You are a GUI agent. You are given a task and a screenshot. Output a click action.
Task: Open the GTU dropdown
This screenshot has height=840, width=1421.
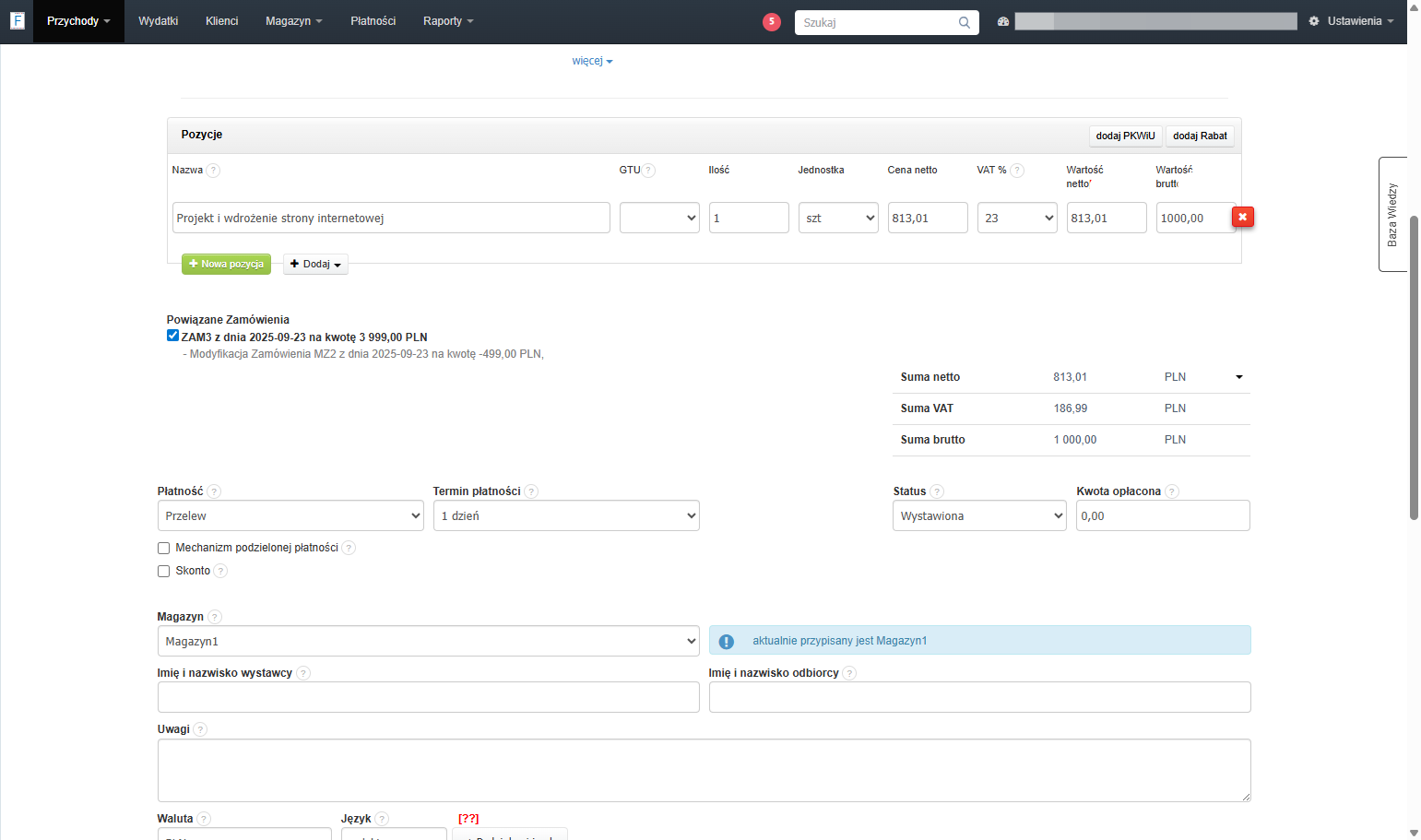click(659, 218)
